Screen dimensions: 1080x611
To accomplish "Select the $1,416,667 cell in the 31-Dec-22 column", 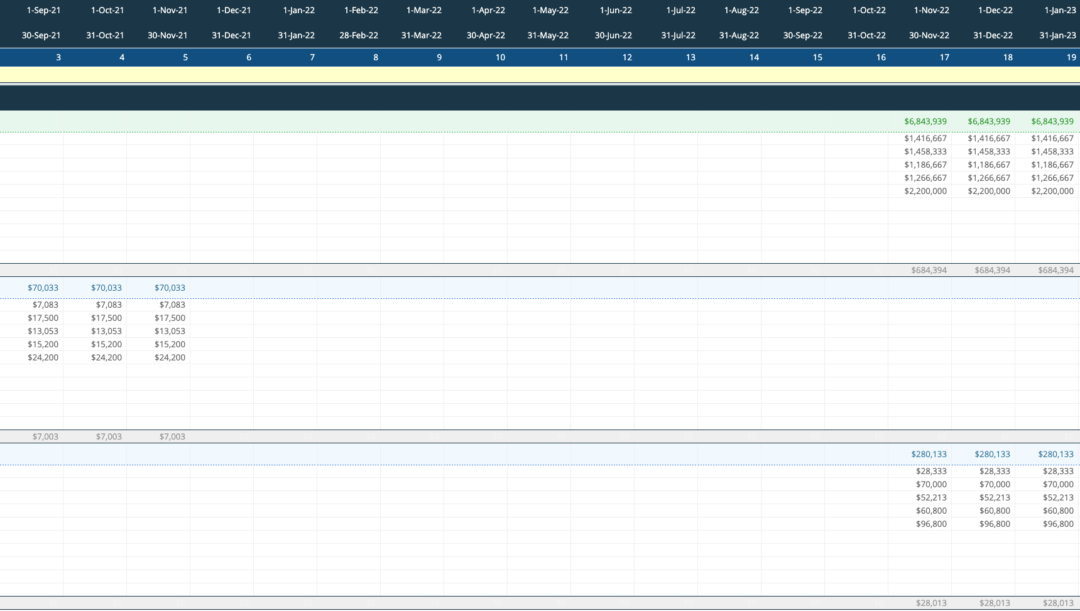I will point(989,139).
